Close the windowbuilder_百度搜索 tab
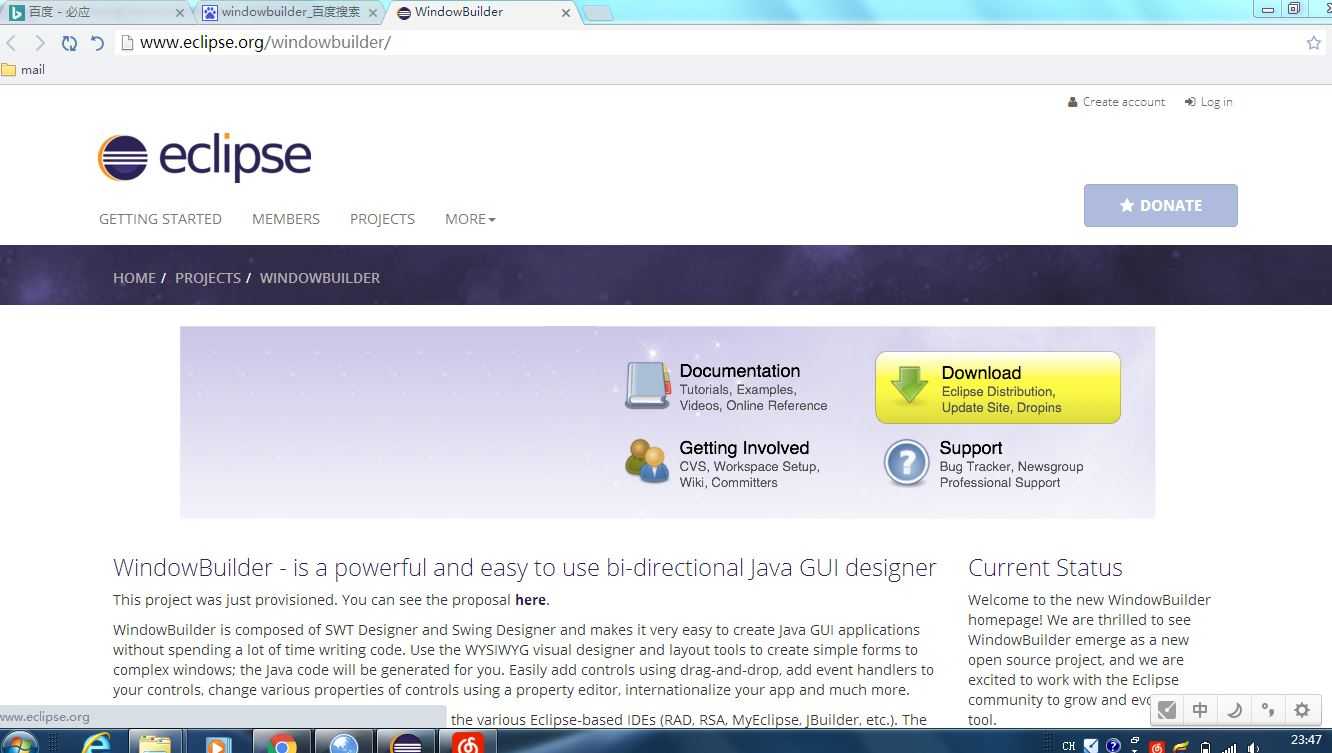 pyautogui.click(x=372, y=13)
